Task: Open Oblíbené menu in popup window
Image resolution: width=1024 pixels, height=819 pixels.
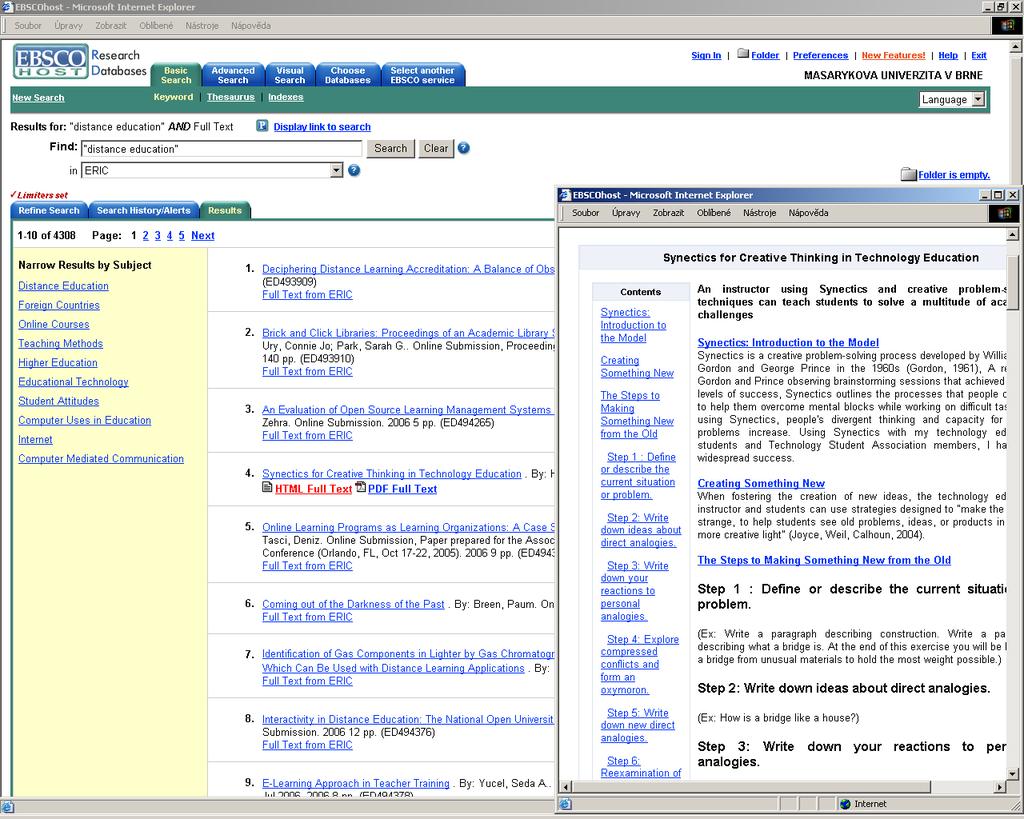Action: 714,213
